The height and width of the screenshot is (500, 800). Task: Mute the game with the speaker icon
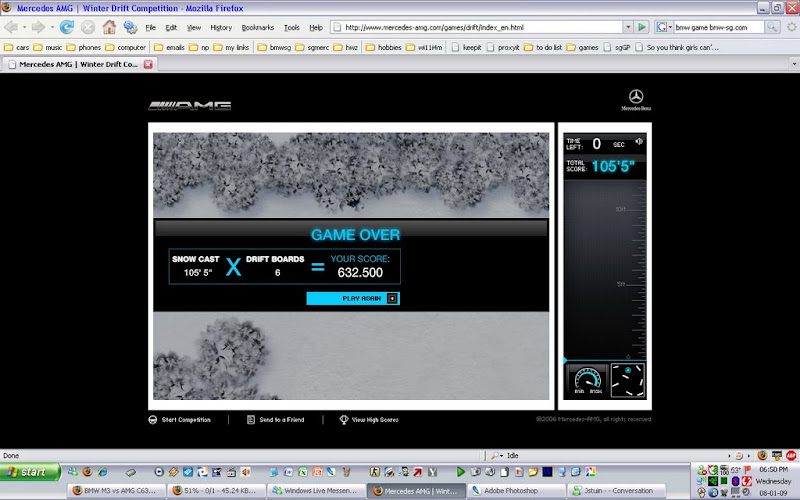click(639, 142)
